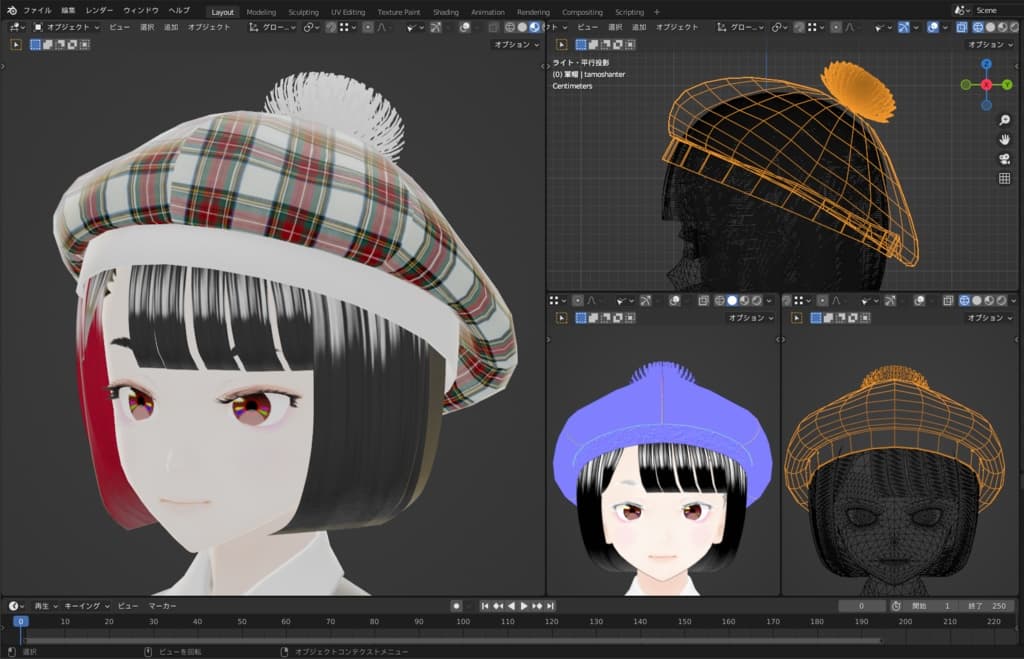1024x659 pixels.
Task: Click the Blender logo icon
Action: pos(11,10)
